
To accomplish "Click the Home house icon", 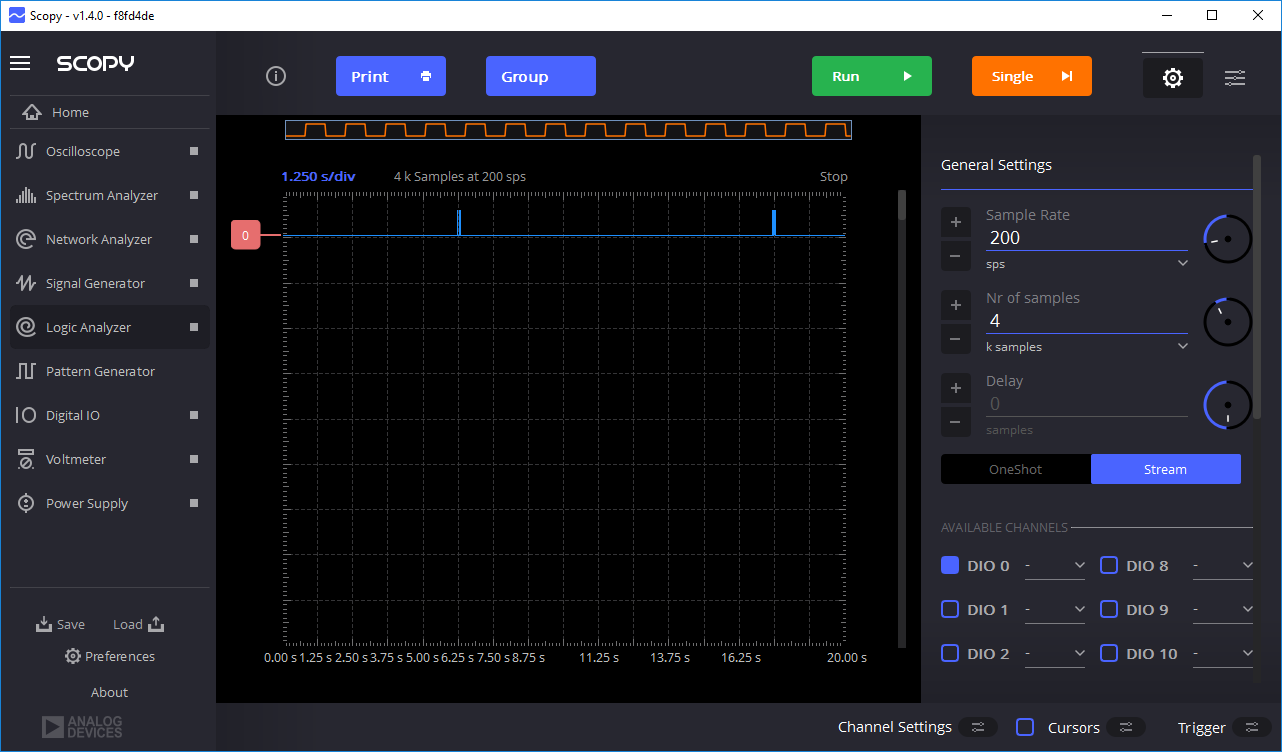I will pyautogui.click(x=32, y=112).
